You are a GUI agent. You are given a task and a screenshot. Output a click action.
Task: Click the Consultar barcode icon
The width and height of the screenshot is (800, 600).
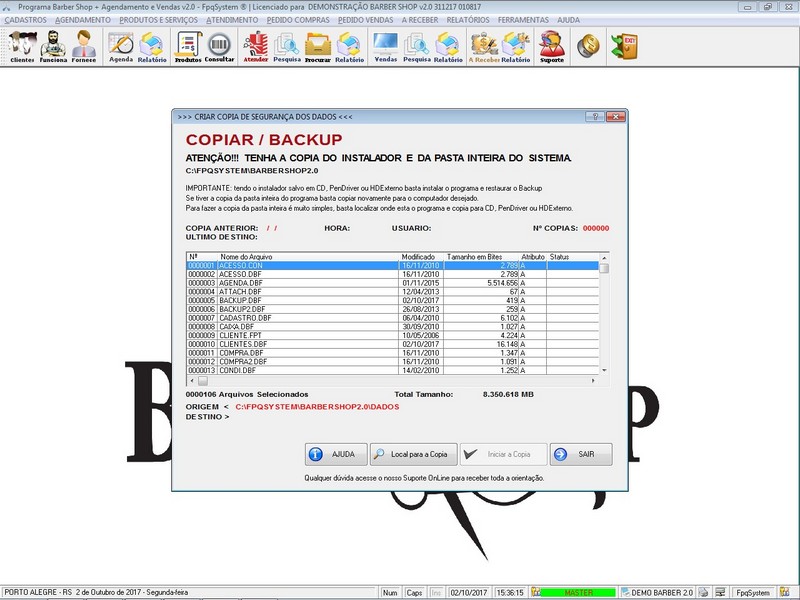coord(219,46)
